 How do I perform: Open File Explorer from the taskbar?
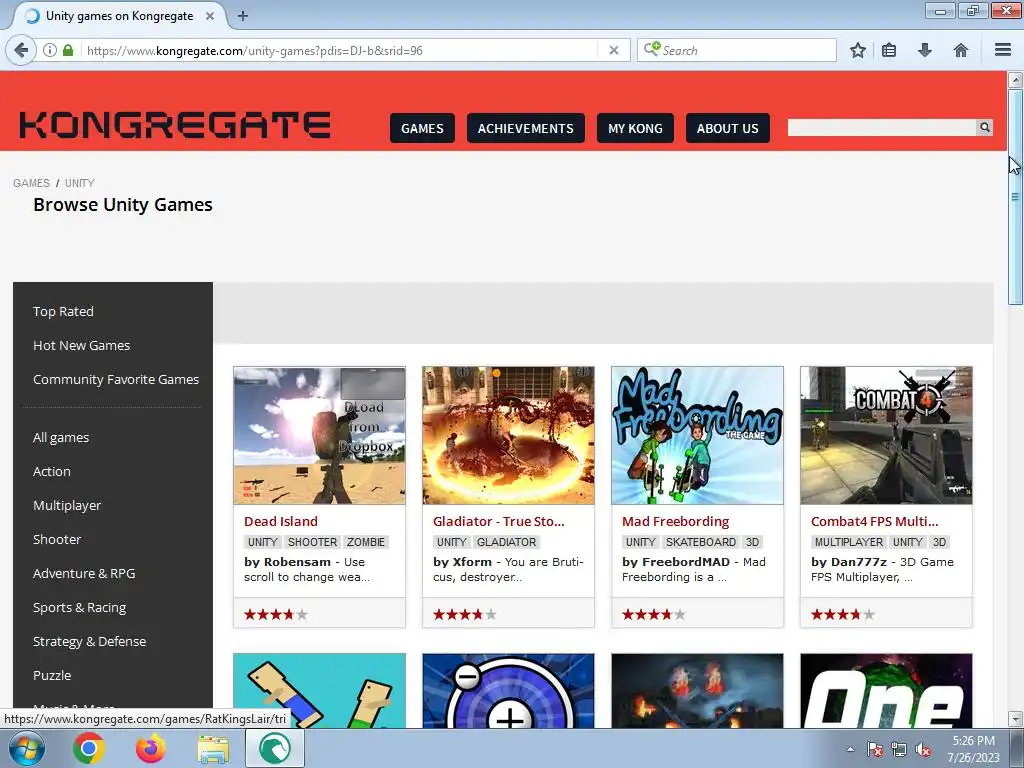[x=213, y=748]
